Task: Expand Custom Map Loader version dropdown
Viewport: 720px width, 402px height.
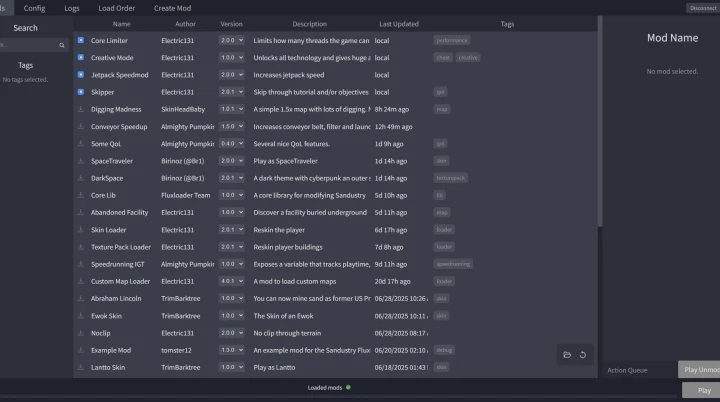Action: (x=231, y=281)
